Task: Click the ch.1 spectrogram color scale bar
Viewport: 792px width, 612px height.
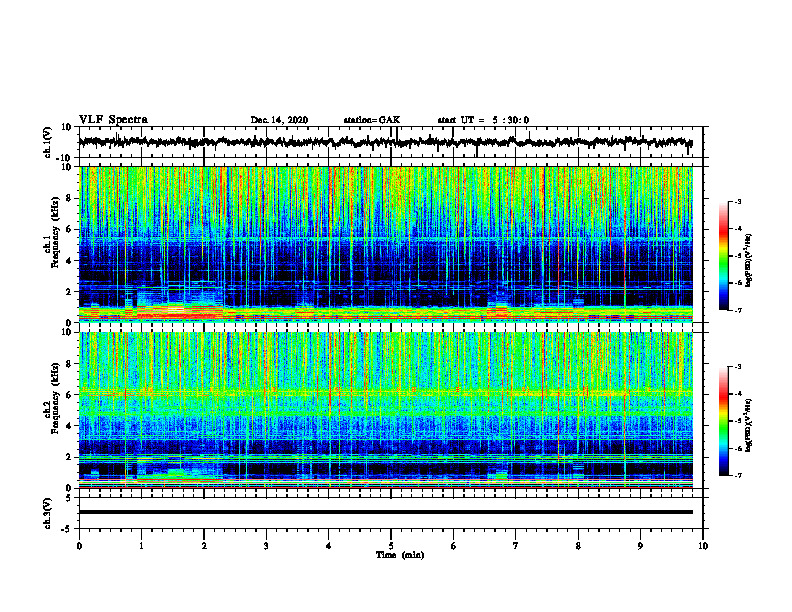Action: [x=723, y=256]
